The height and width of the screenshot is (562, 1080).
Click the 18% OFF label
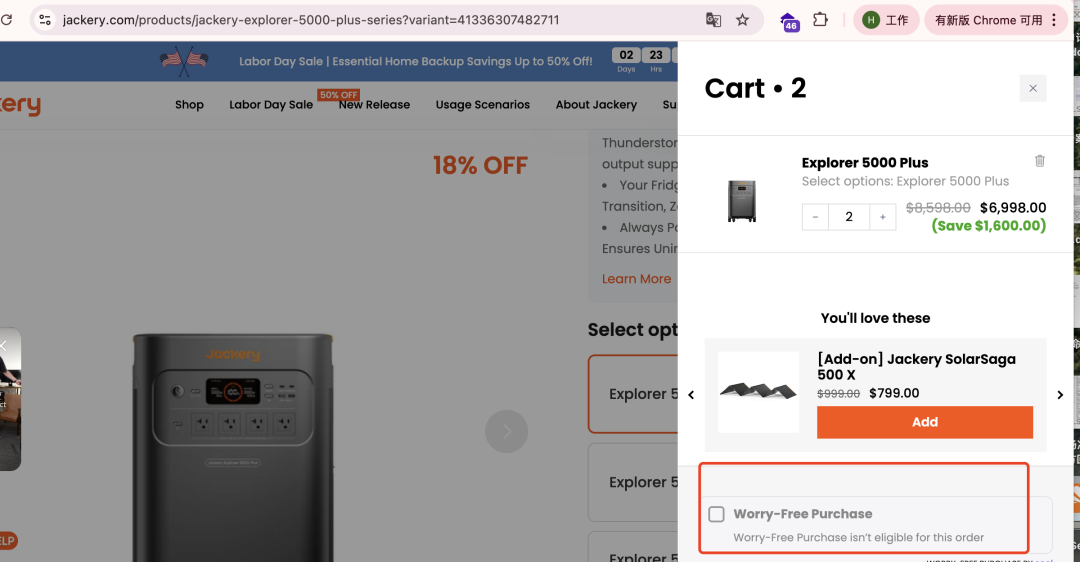(x=480, y=165)
